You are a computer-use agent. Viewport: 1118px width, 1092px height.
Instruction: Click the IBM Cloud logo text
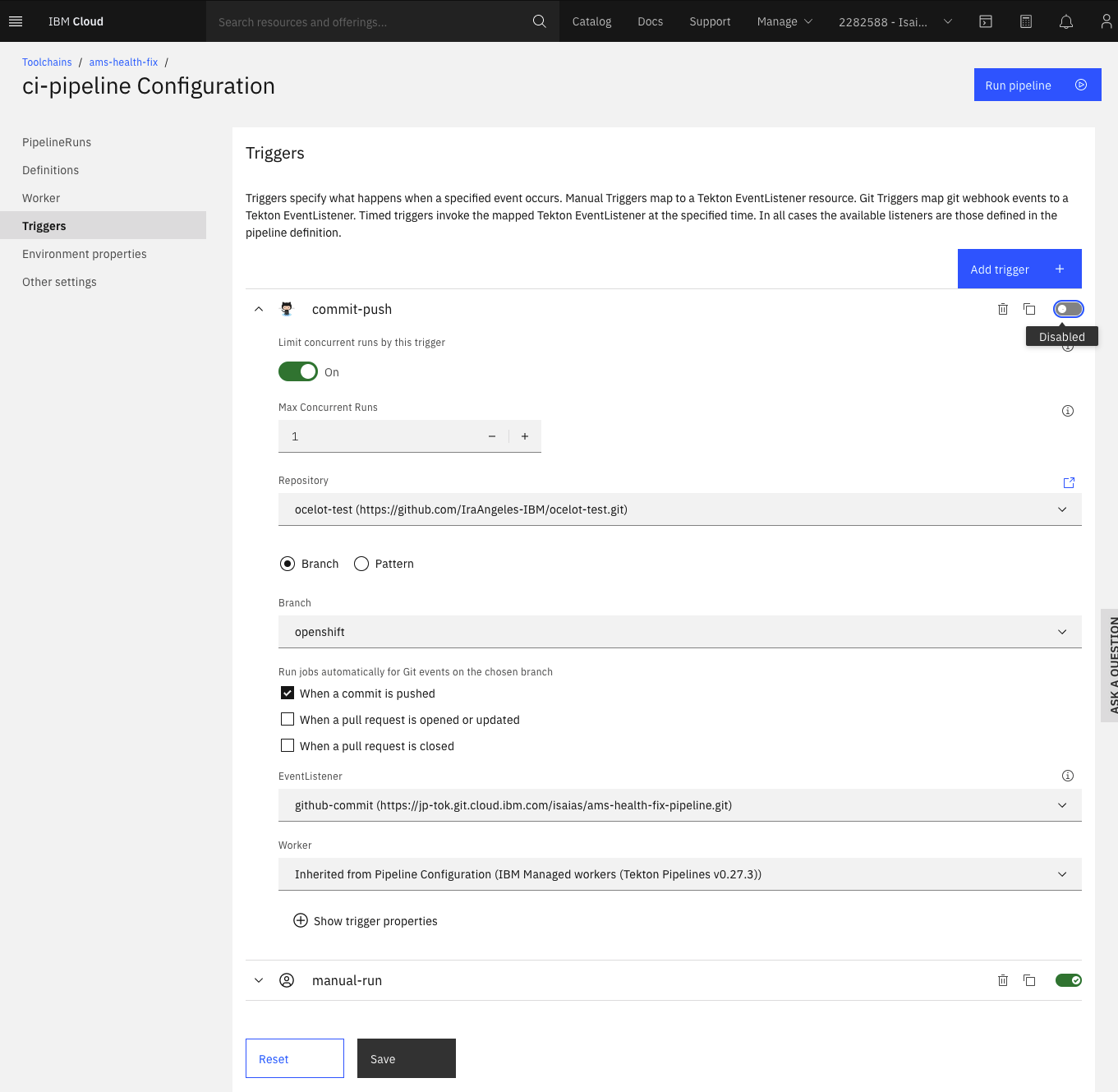[x=76, y=21]
